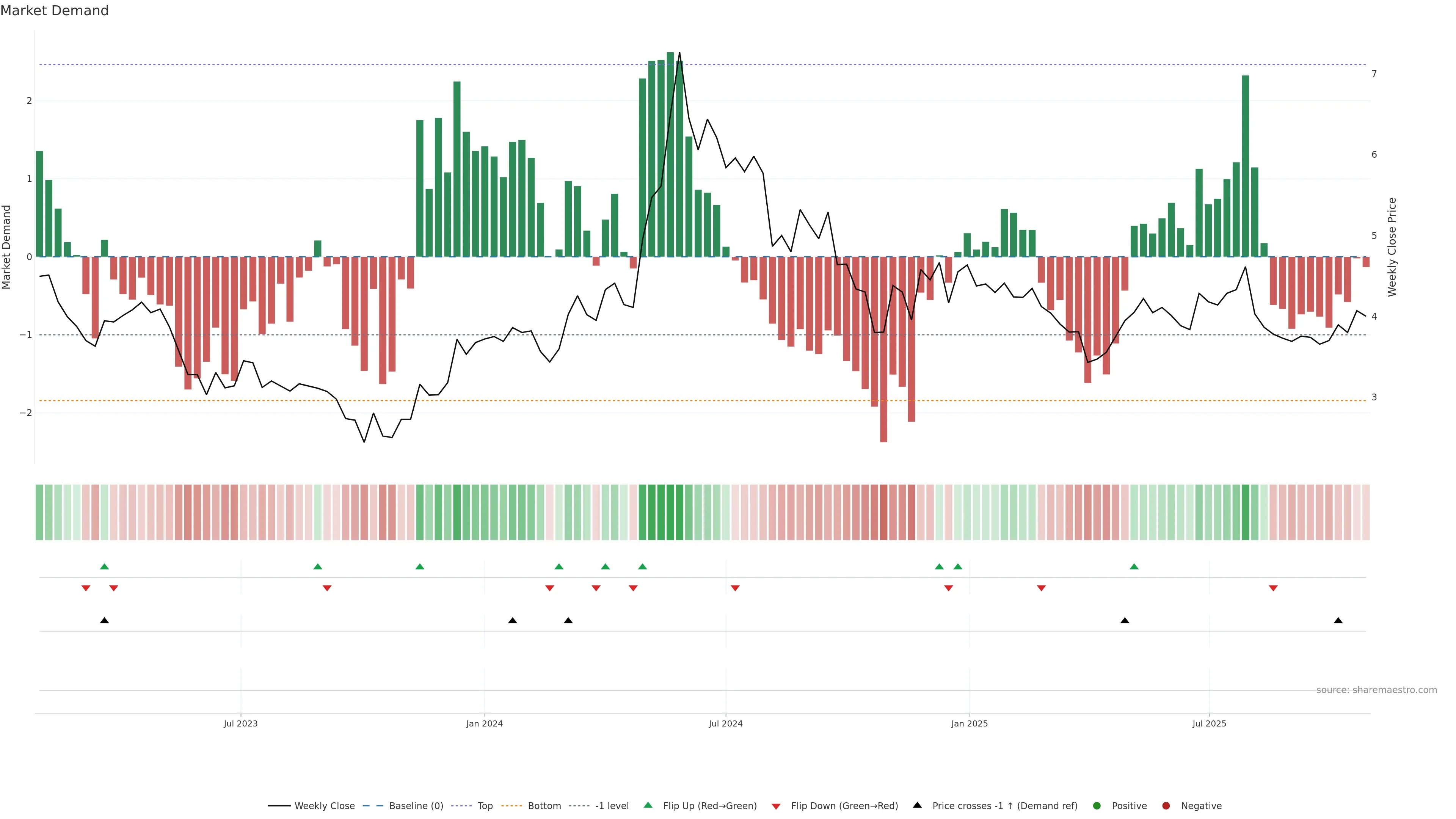The width and height of the screenshot is (1456, 819).
Task: Click Price crosses -1 black triangle legend icon
Action: click(x=917, y=805)
